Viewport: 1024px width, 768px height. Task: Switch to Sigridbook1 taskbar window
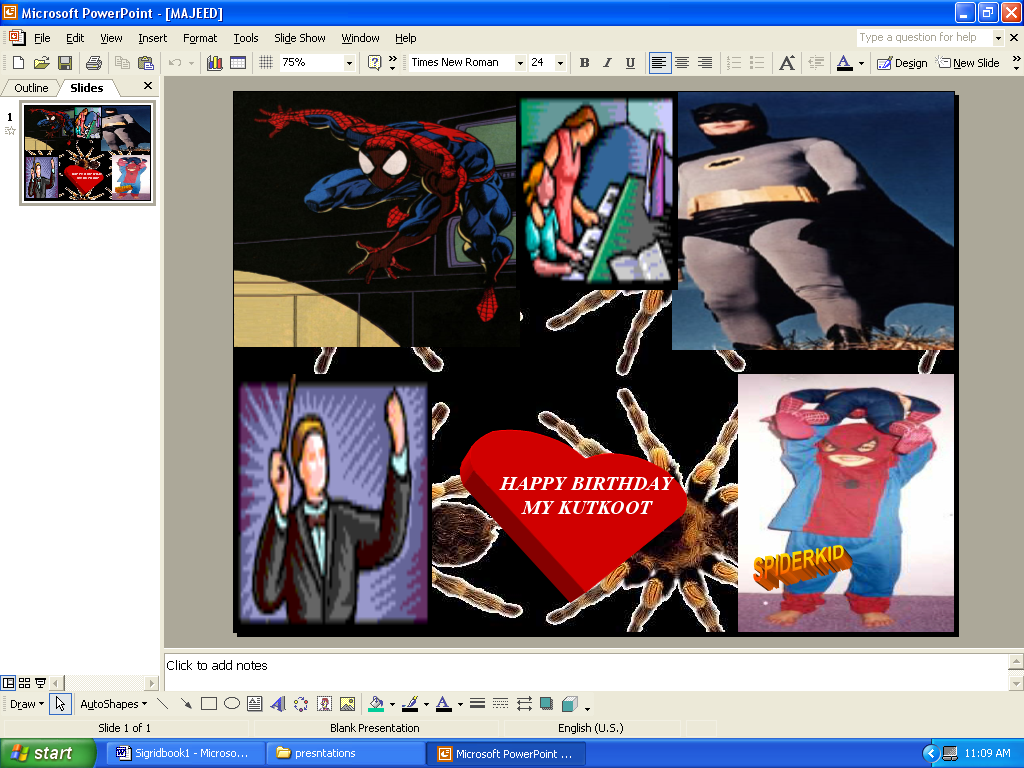183,753
